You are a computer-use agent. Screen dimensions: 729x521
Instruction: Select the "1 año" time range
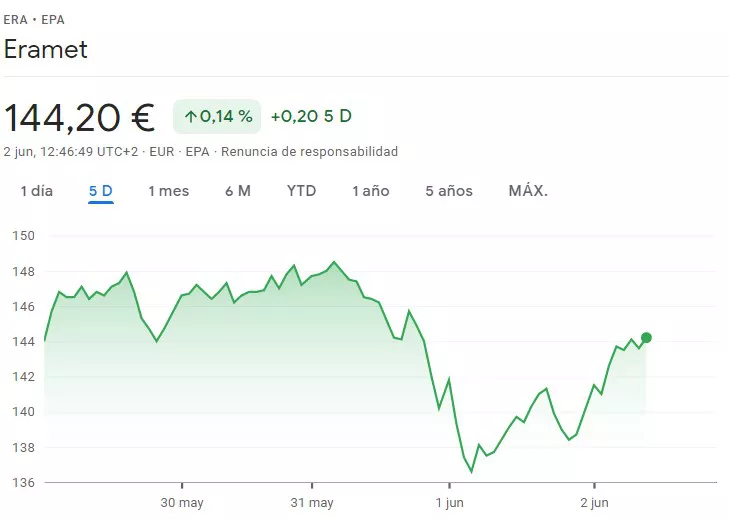coord(370,191)
